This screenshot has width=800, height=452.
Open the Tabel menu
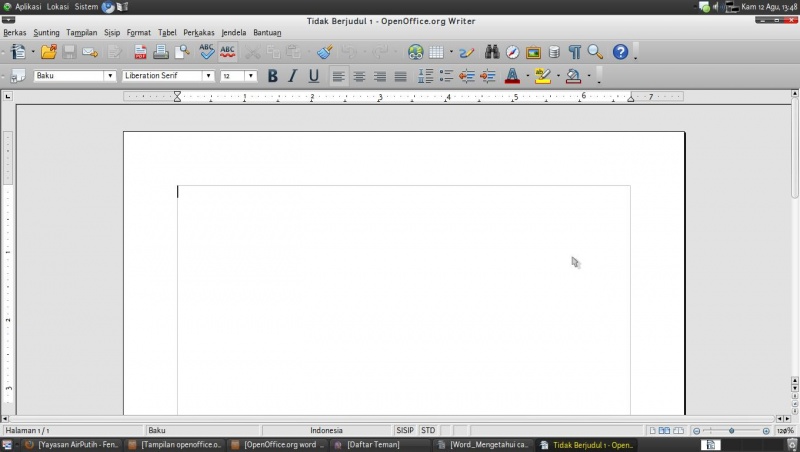167,32
